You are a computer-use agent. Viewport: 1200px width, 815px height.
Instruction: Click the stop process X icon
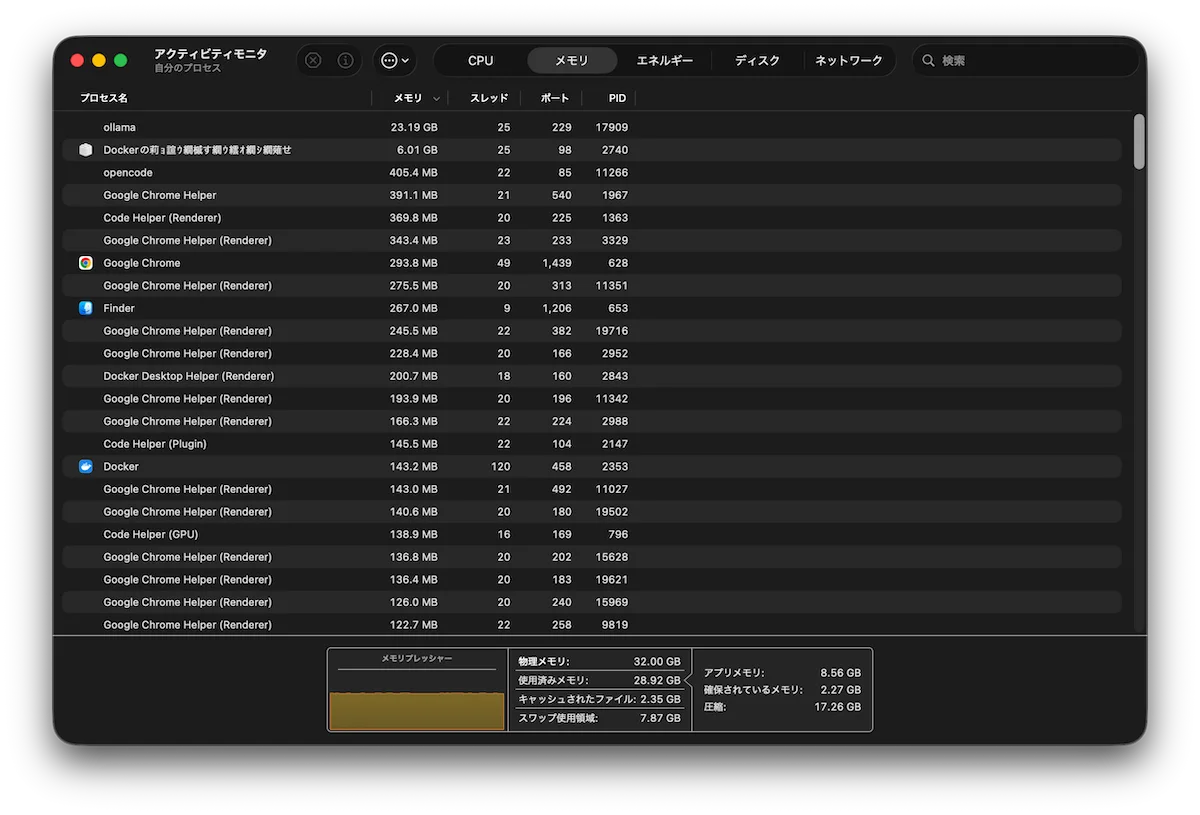(x=313, y=60)
